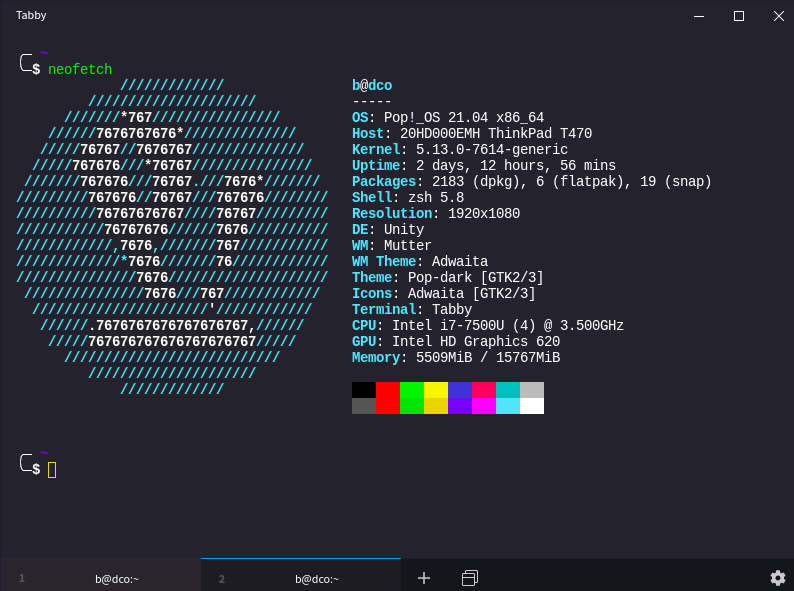794x591 pixels.
Task: Click the teal color block in the upper row
Action: click(x=508, y=390)
